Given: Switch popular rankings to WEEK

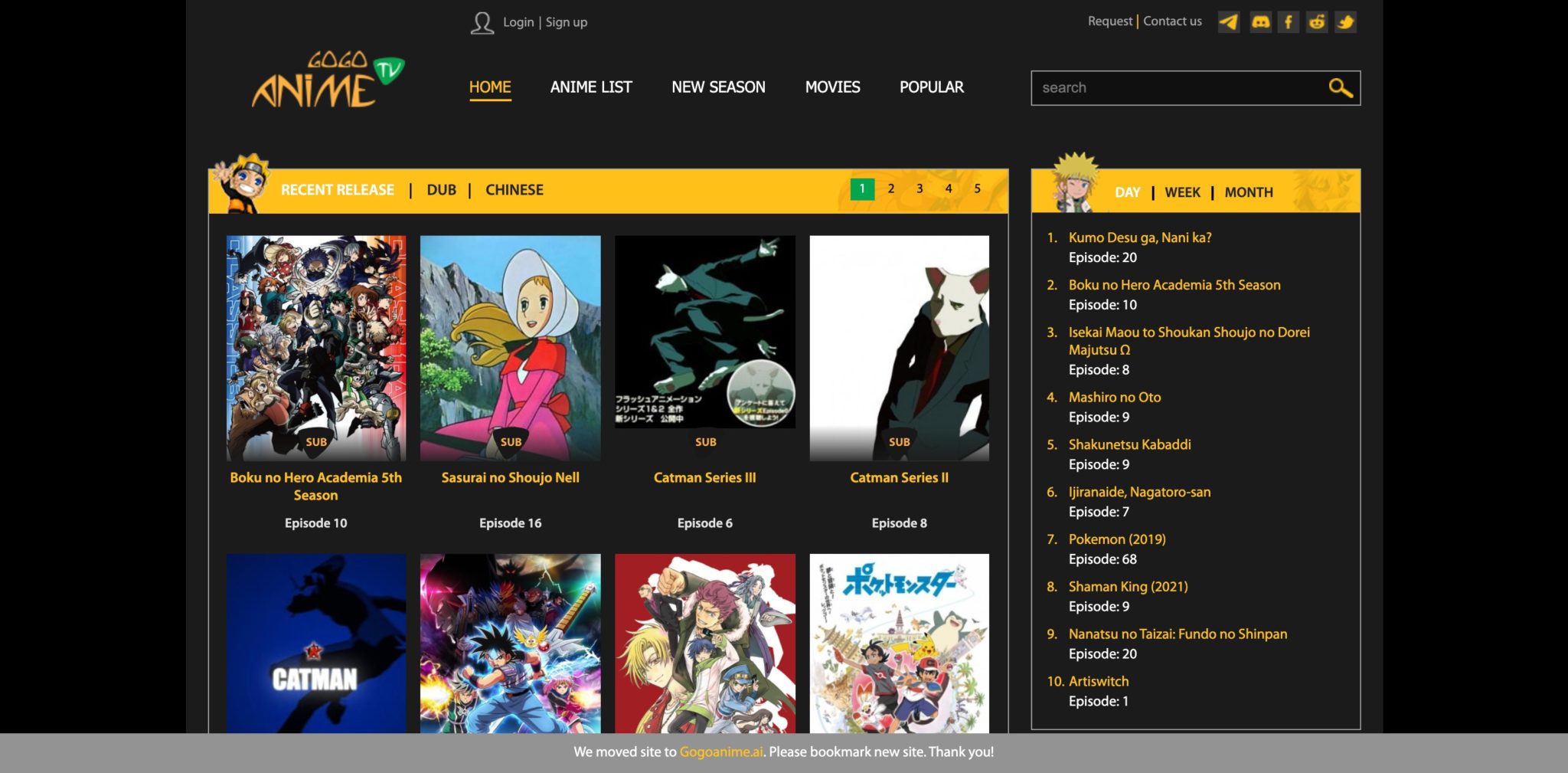Looking at the screenshot, I should tap(1183, 192).
